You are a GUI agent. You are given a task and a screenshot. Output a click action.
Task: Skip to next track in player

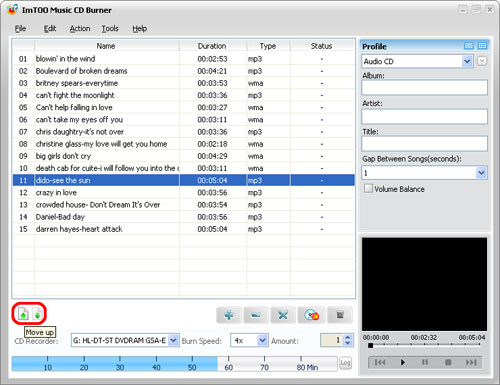(x=471, y=362)
